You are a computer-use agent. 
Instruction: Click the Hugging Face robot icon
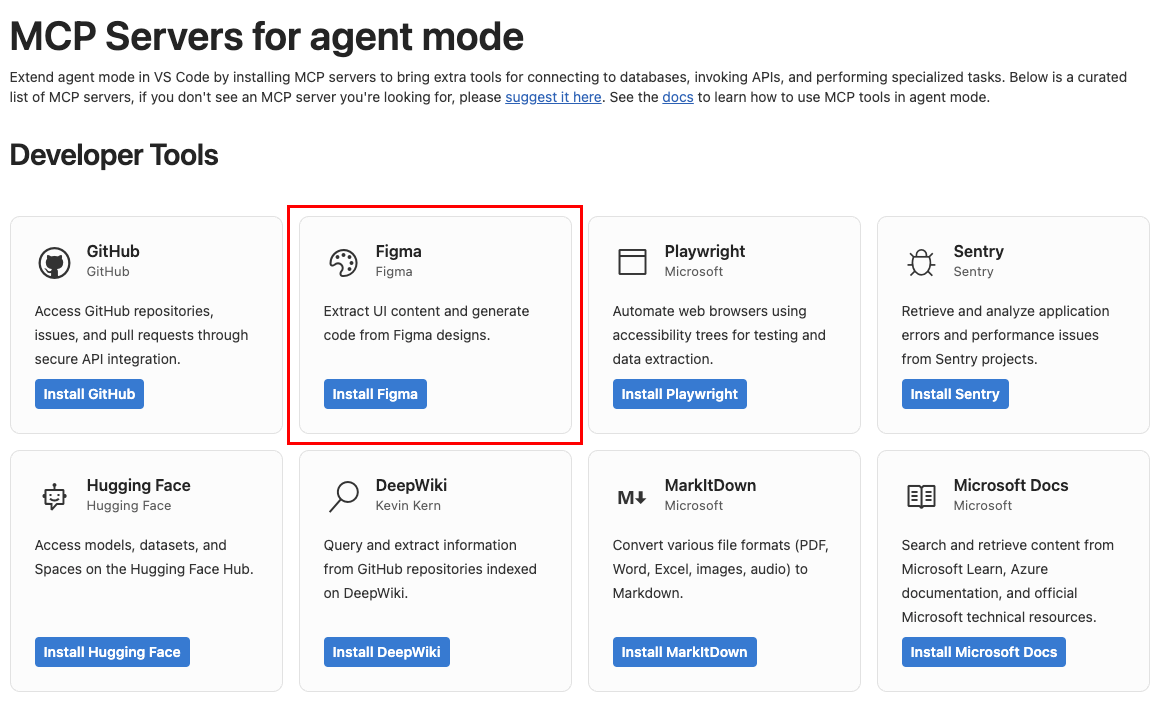click(x=54, y=496)
